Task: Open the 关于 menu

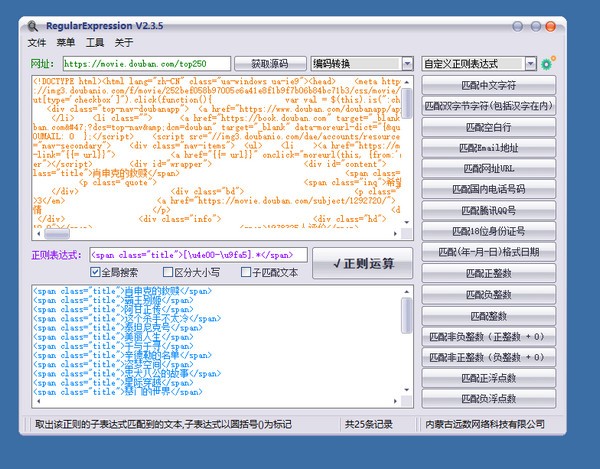Action: click(x=124, y=43)
